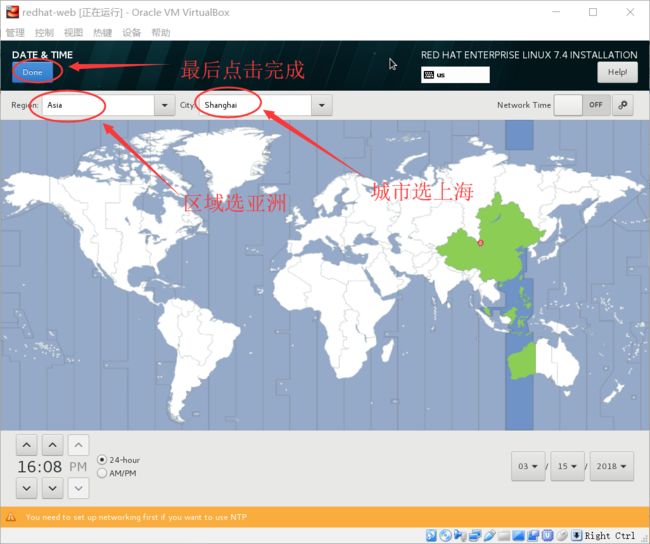Click the DATE & TIME heading
This screenshot has width=650, height=544.
tap(42, 55)
